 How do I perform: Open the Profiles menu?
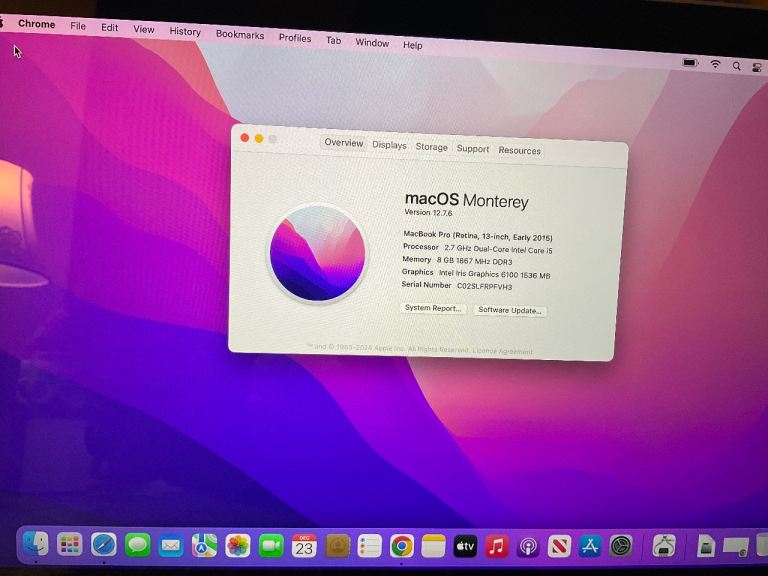295,38
